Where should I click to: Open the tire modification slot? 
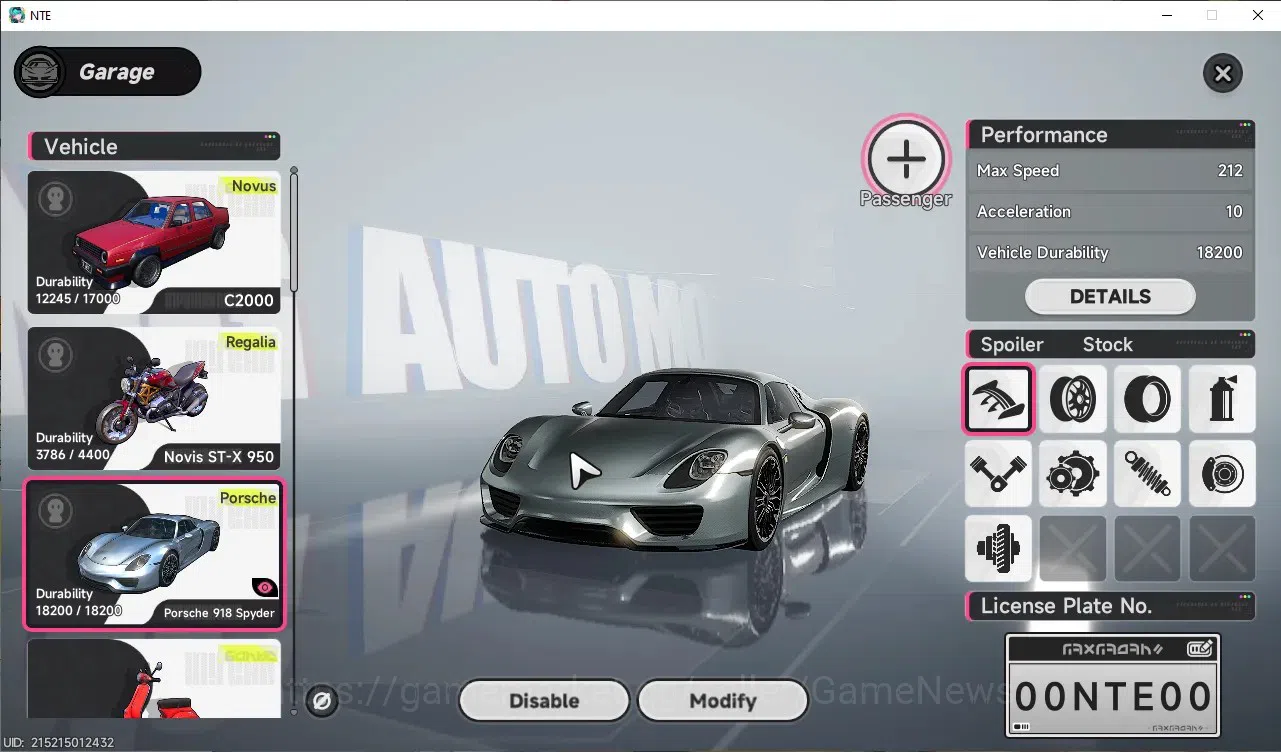tap(1147, 398)
